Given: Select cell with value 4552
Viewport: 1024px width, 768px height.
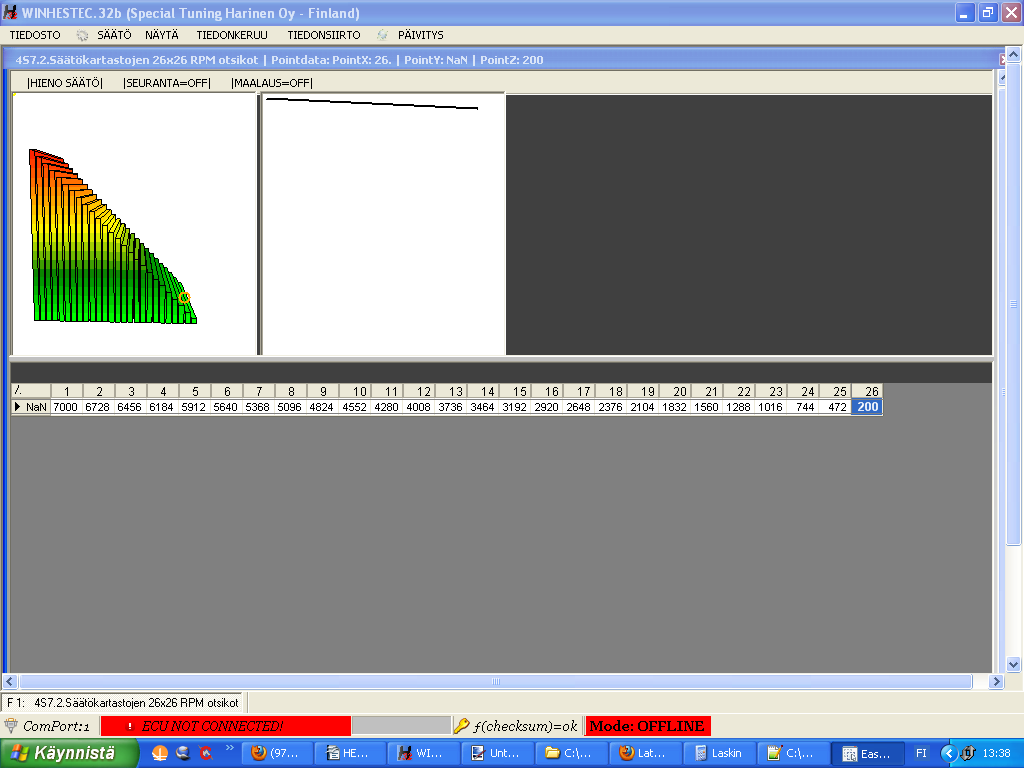Looking at the screenshot, I should click(355, 407).
